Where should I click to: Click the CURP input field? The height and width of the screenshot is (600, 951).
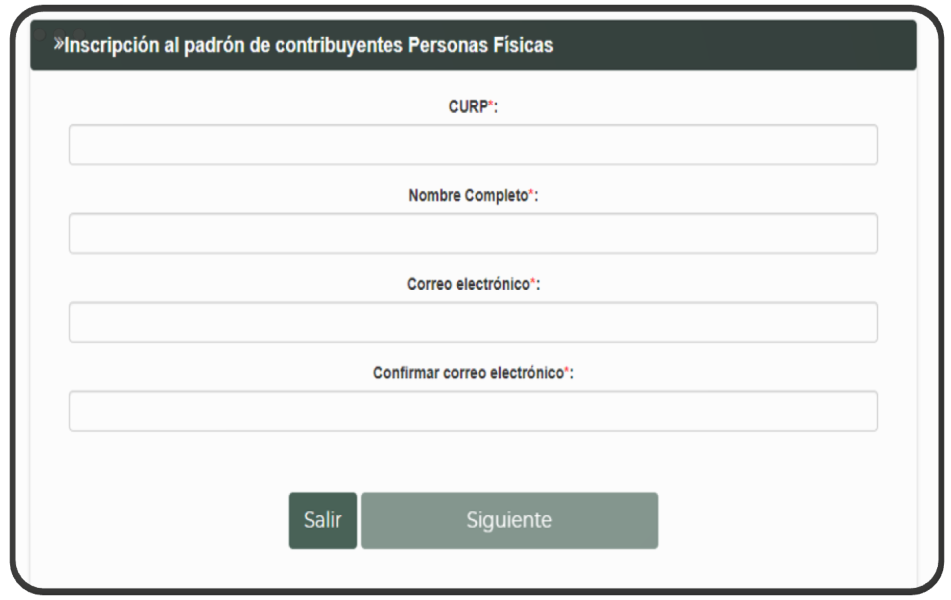coord(473,145)
